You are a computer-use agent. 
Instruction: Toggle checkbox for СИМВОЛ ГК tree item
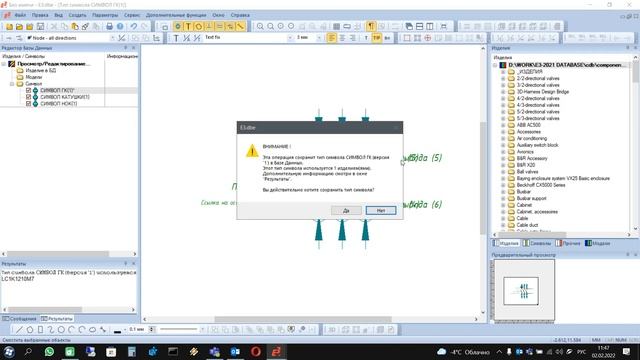pyautogui.click(x=28, y=90)
